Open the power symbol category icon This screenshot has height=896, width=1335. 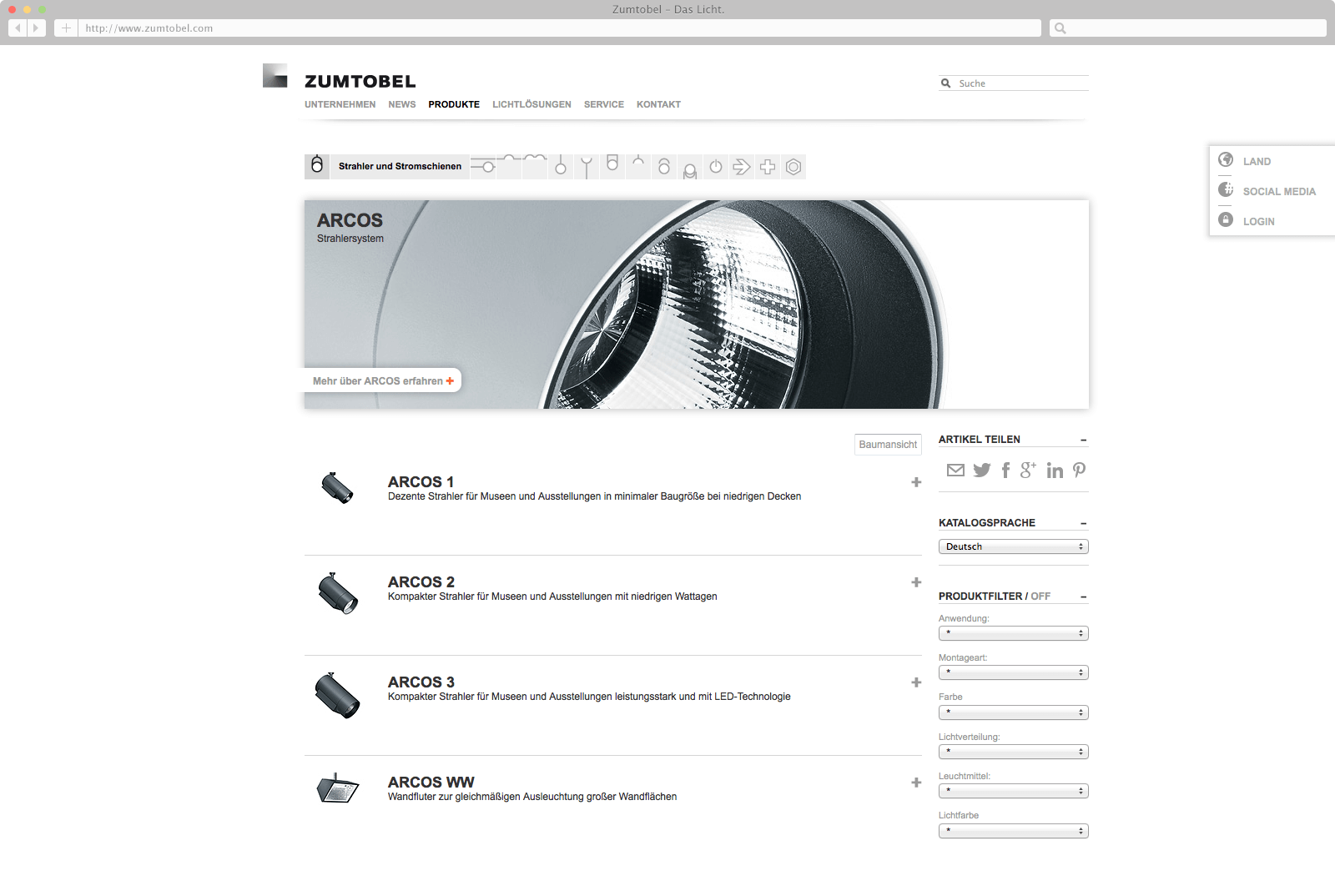(716, 166)
